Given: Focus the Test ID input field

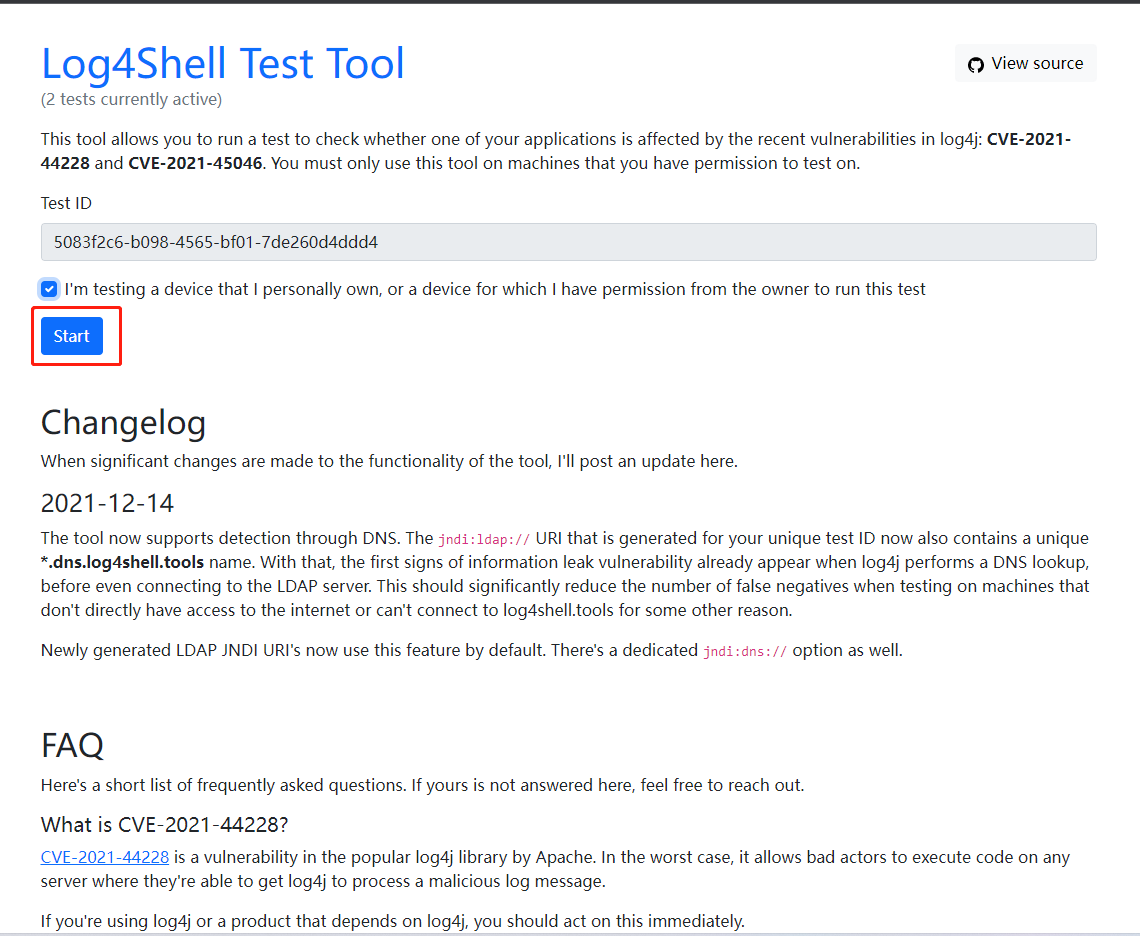Looking at the screenshot, I should coord(568,242).
